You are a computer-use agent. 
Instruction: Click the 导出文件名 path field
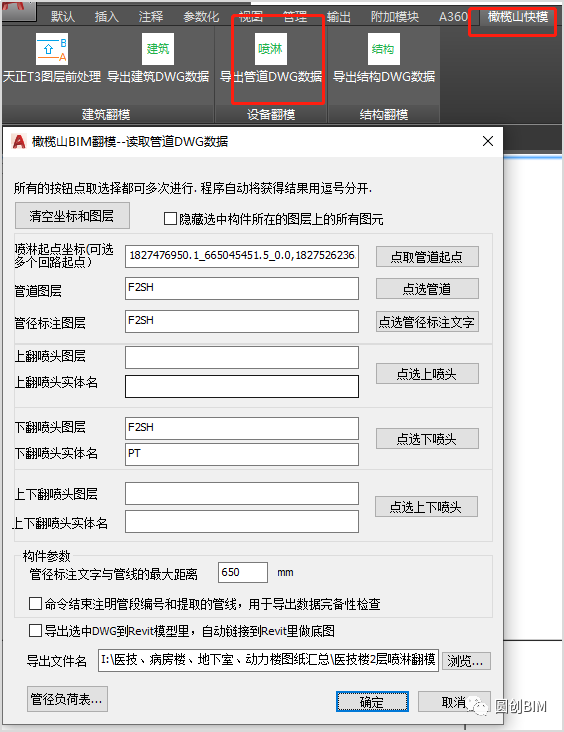[x=268, y=660]
